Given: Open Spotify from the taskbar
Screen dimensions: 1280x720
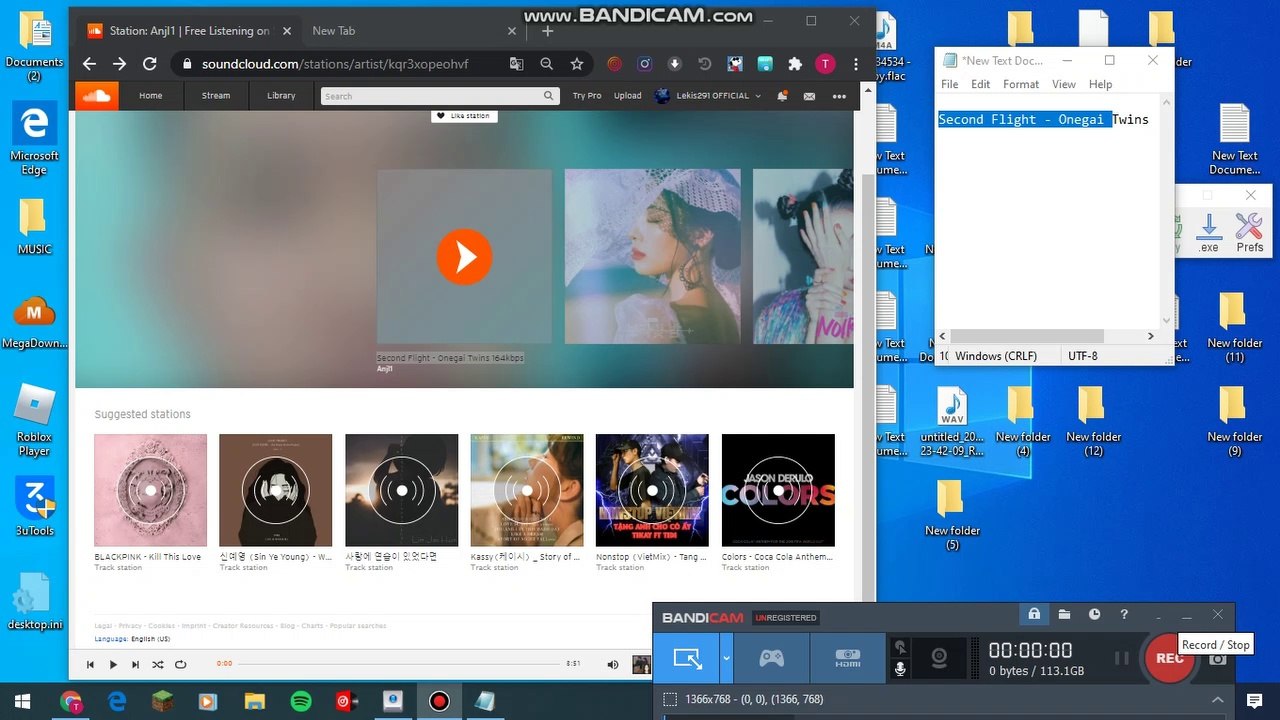Looking at the screenshot, I should point(301,701).
